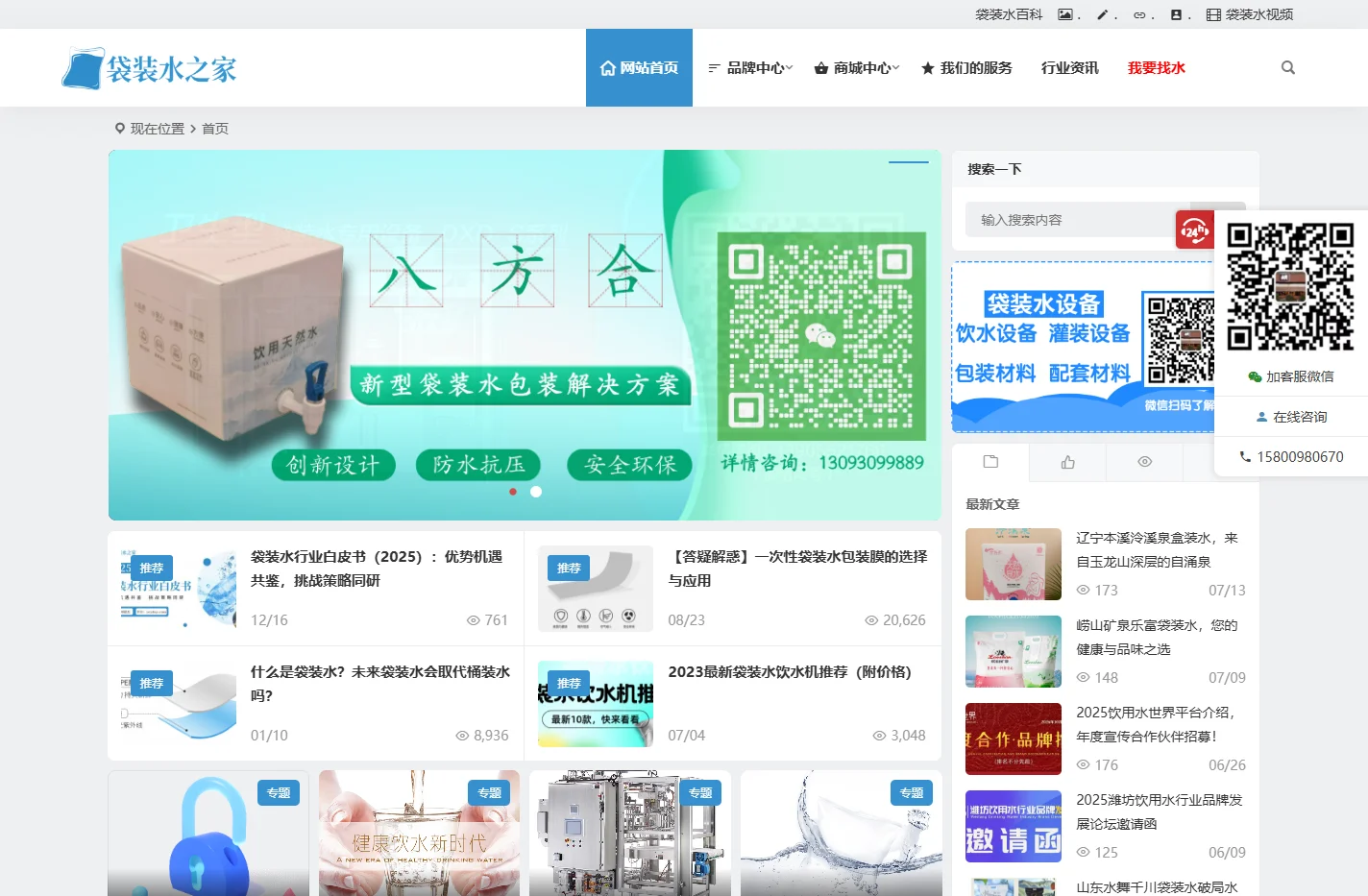The image size is (1368, 896).
Task: Switch to the eye views tab in sidebar
Action: coord(1144,462)
